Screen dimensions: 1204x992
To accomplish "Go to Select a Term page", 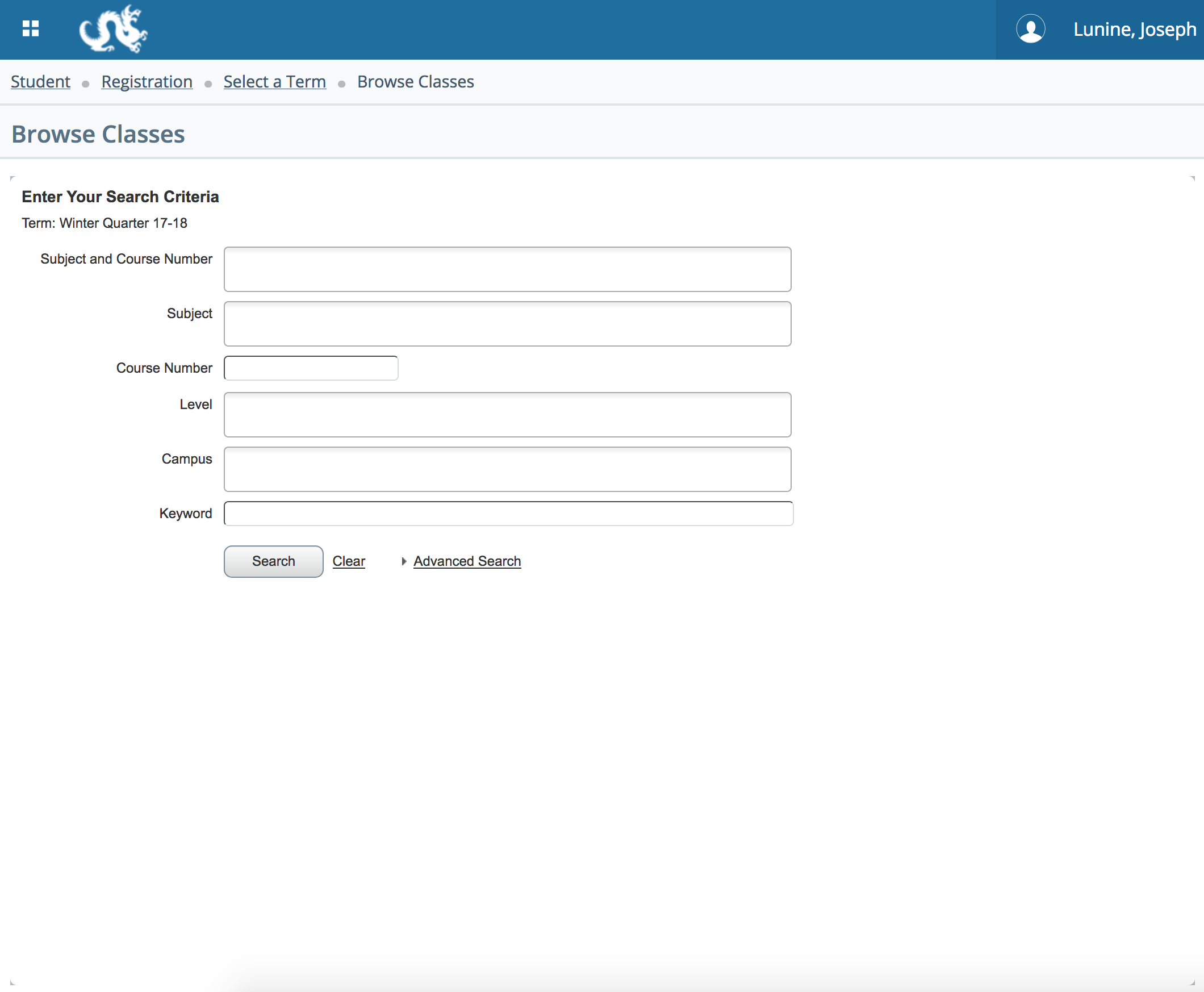I will click(x=275, y=82).
